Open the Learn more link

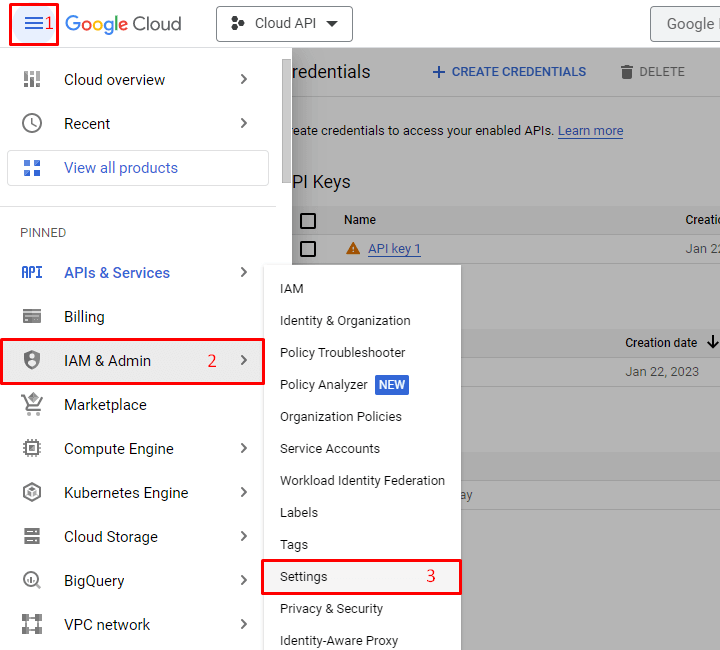[591, 131]
